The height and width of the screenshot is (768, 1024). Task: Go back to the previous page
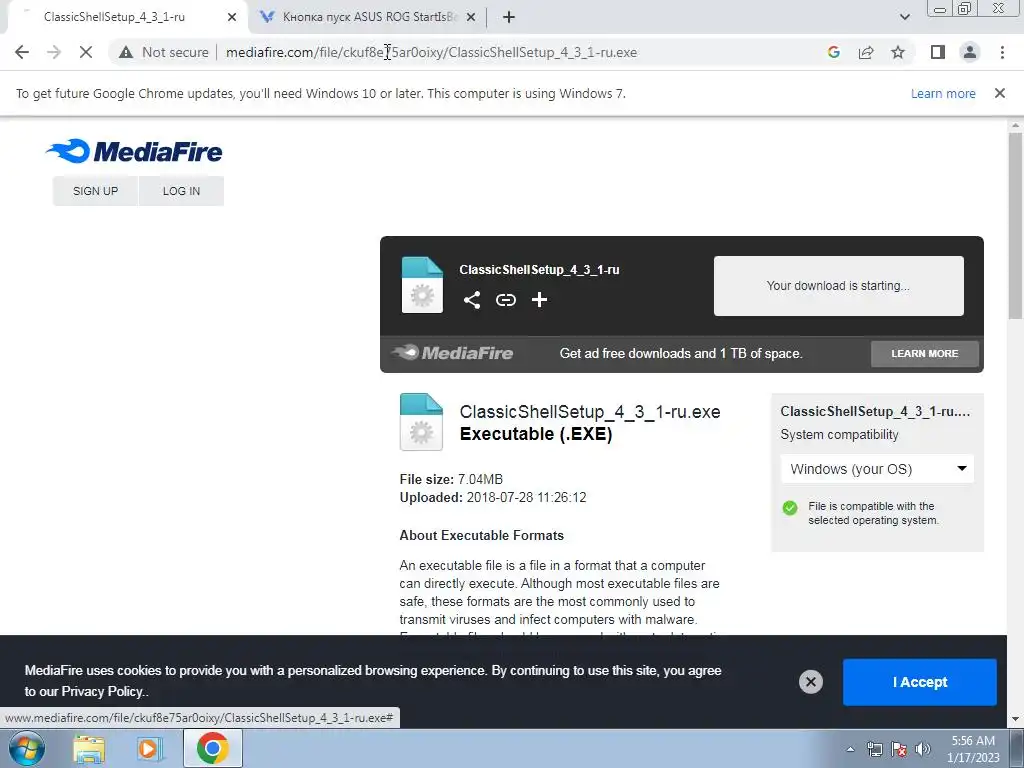[22, 52]
